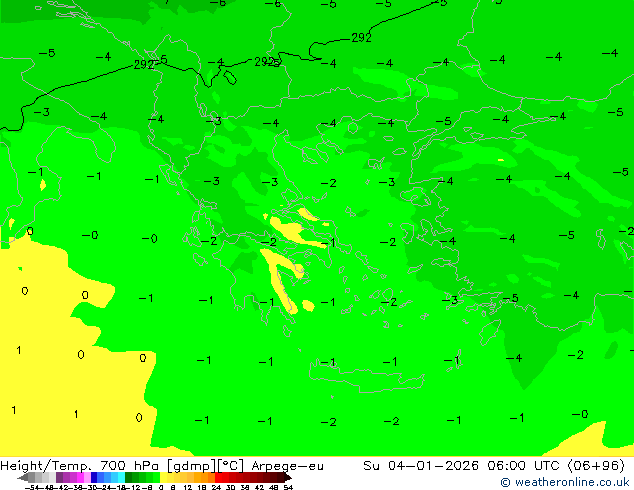This screenshot has height=490, width=634.
Task: Click the dark purple swatch above -42 on the scale
Action: coord(59,477)
